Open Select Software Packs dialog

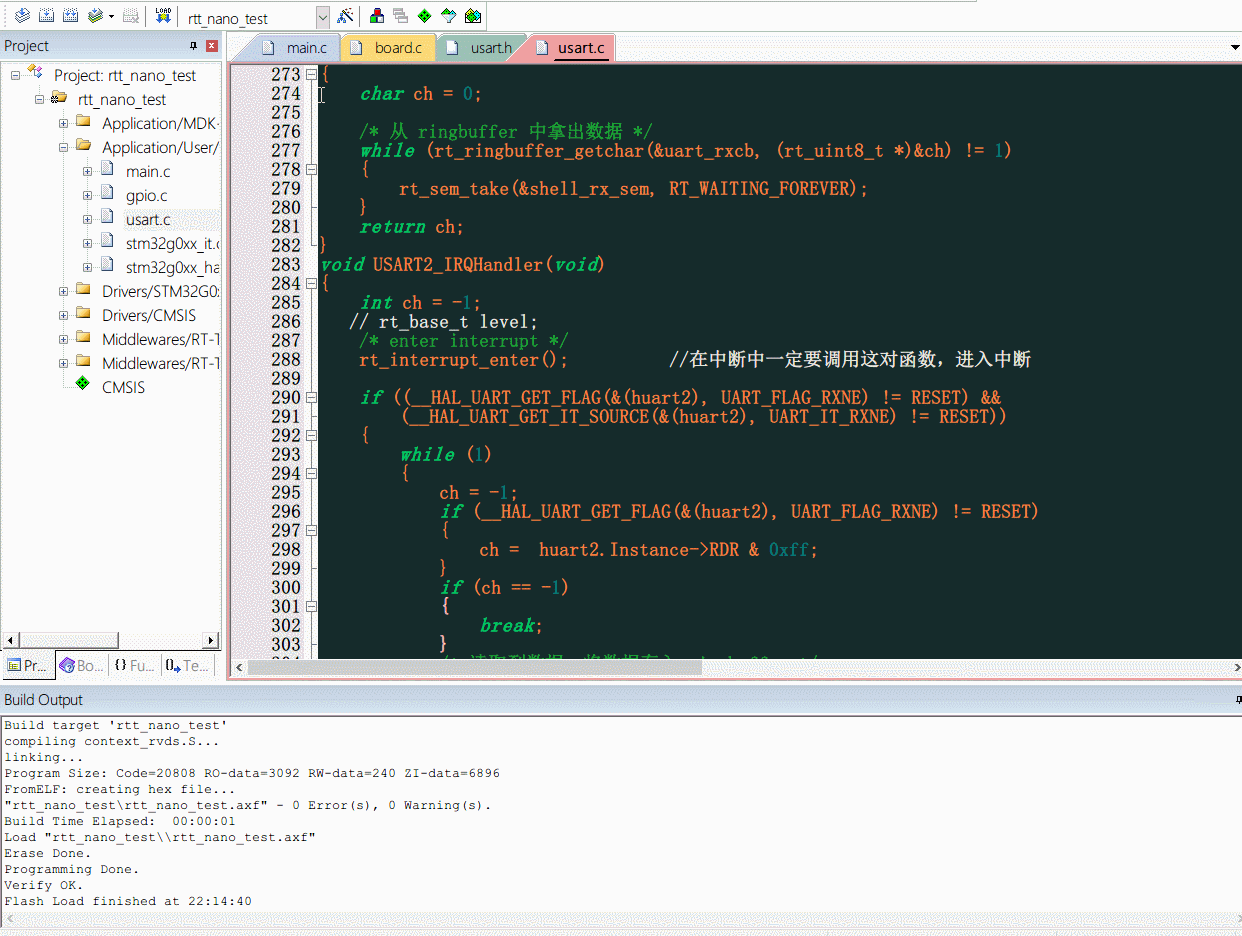(448, 16)
